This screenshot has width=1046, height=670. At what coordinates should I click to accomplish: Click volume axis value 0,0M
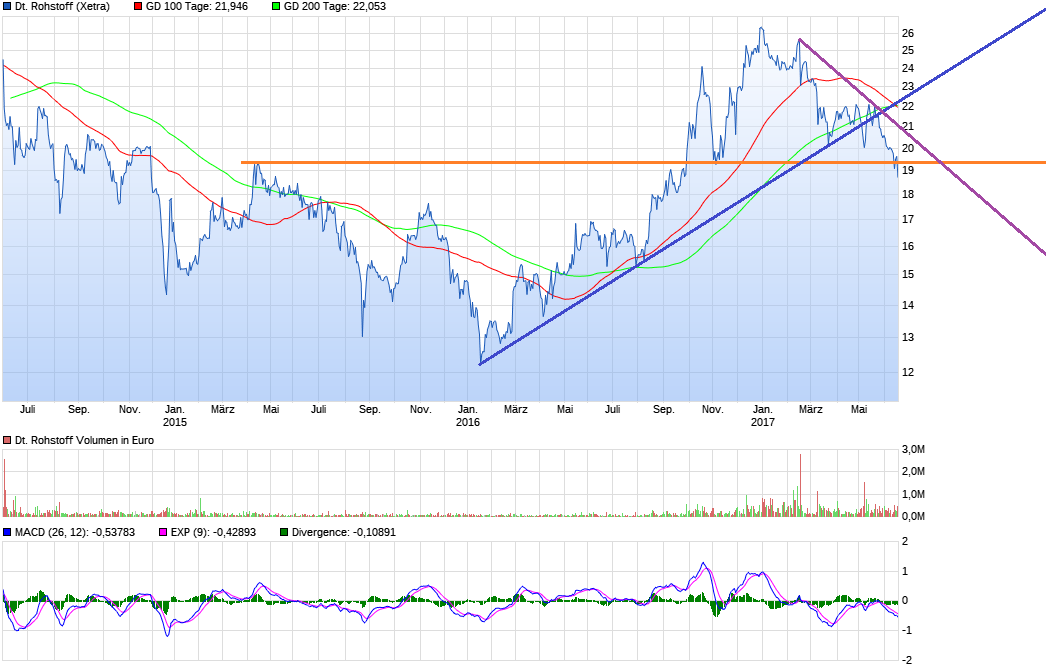(913, 517)
